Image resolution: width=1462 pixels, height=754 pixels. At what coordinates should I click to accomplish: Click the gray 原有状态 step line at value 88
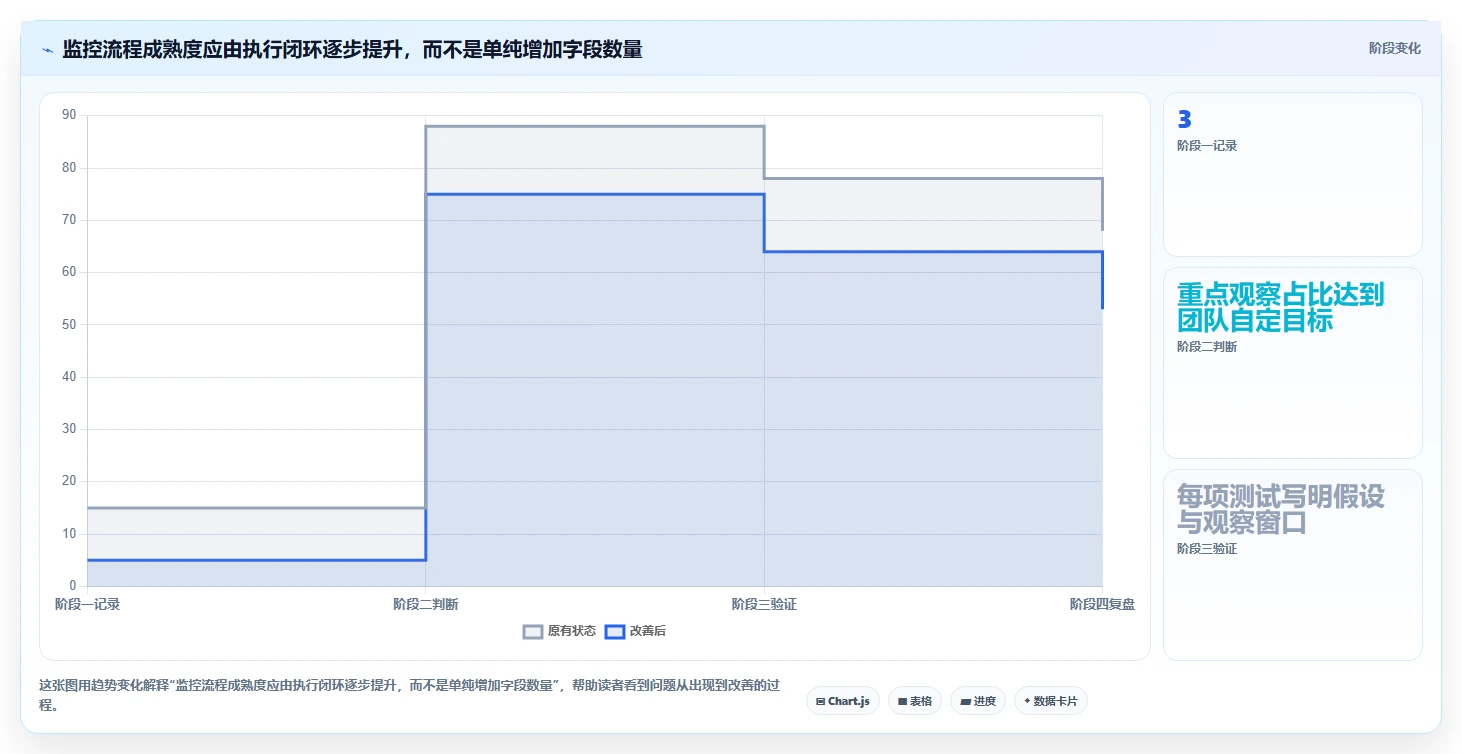[x=595, y=126]
